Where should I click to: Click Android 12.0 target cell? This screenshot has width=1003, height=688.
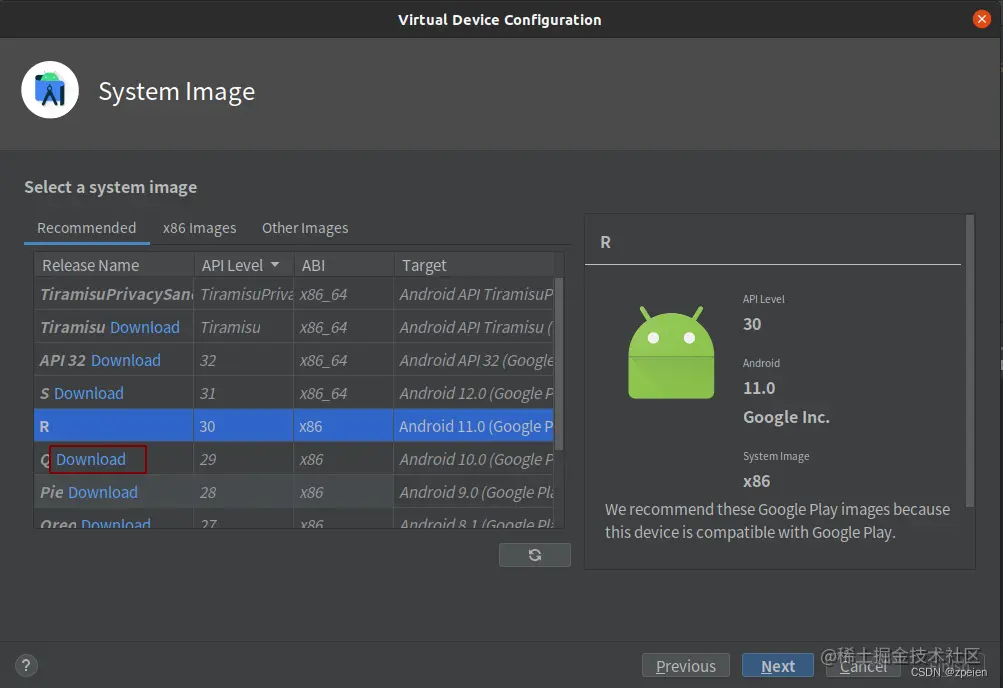[x=474, y=393]
